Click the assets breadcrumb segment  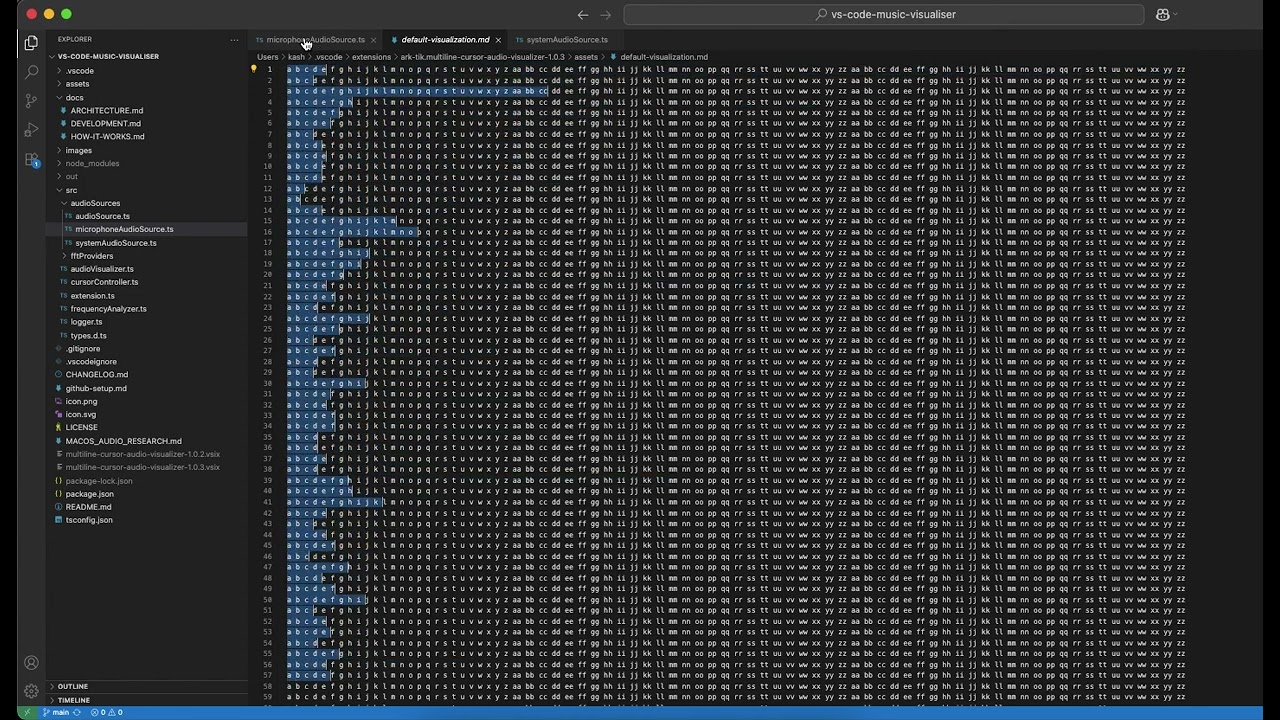(x=586, y=57)
